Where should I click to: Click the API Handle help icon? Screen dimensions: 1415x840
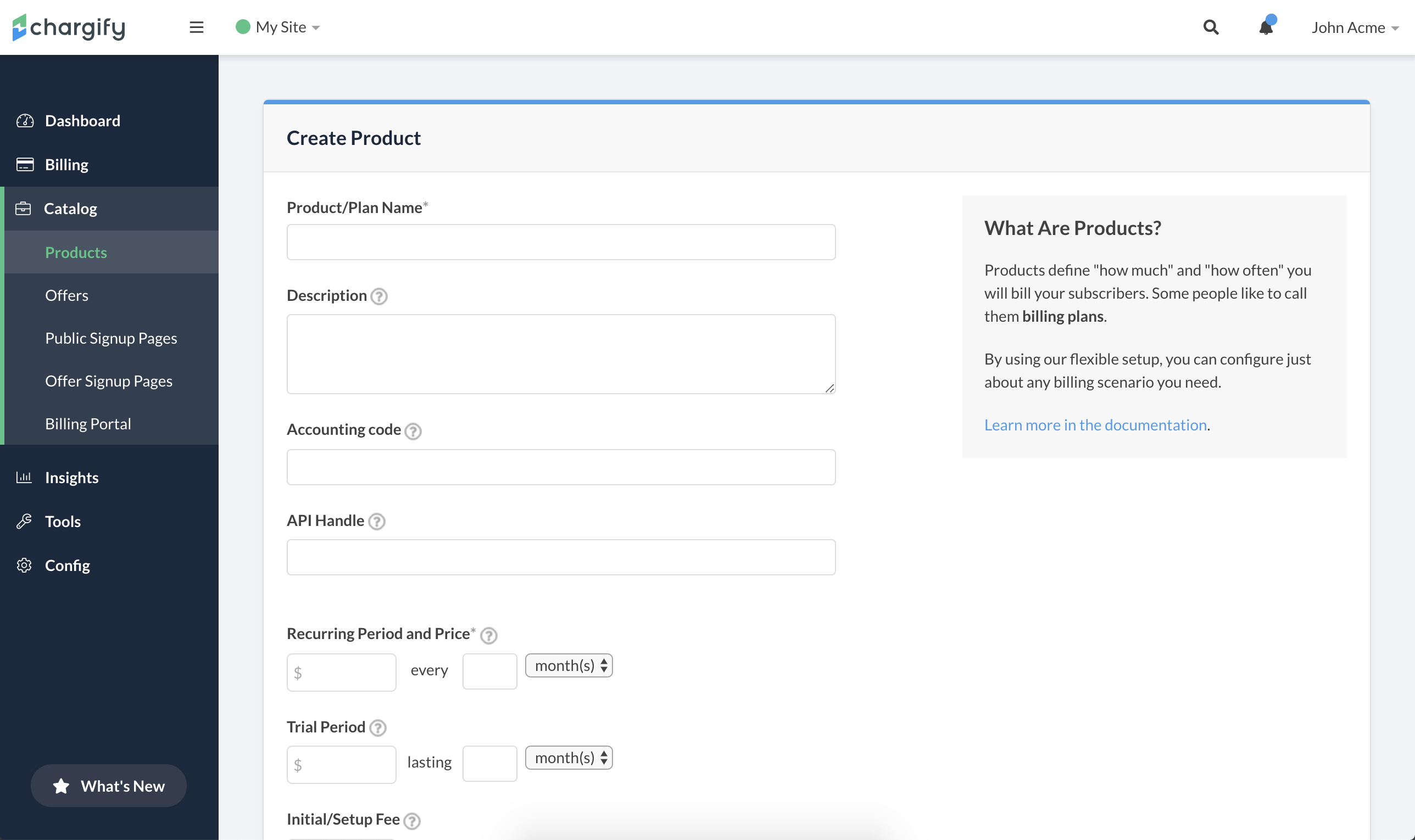[376, 522]
